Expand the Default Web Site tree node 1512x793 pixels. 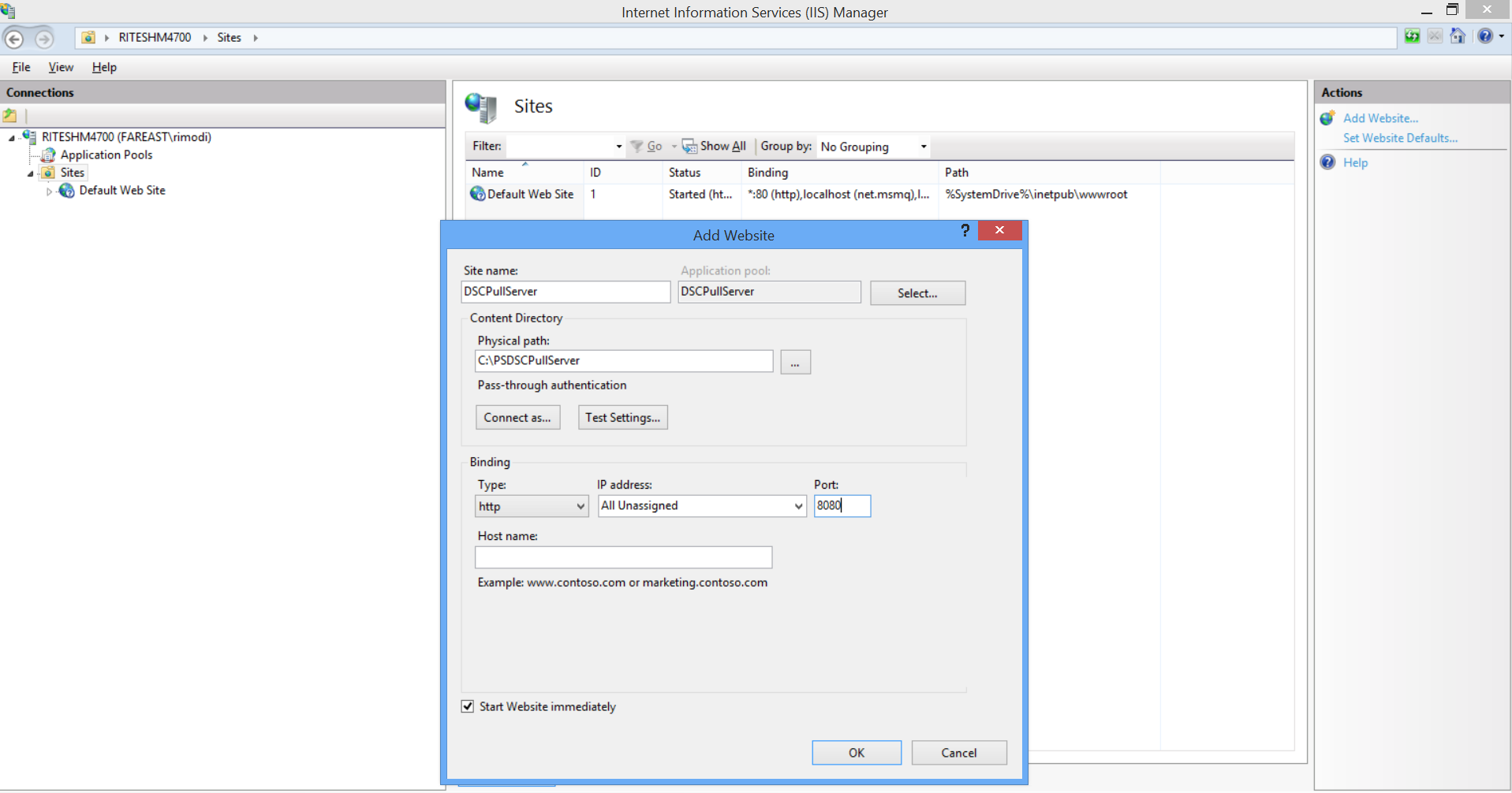[49, 192]
